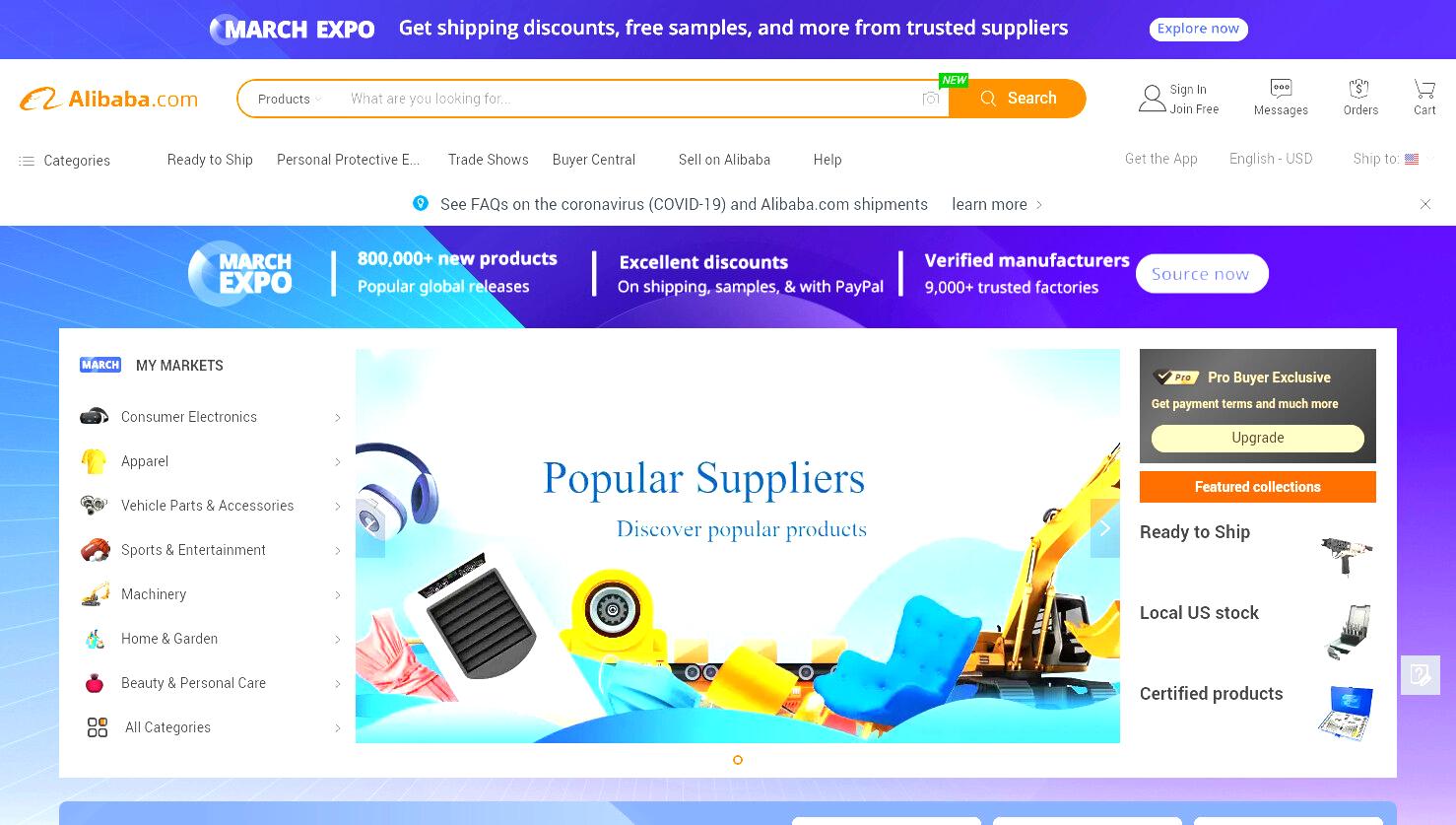Go to Trade Shows menu item
The image size is (1456, 825).
tap(488, 160)
